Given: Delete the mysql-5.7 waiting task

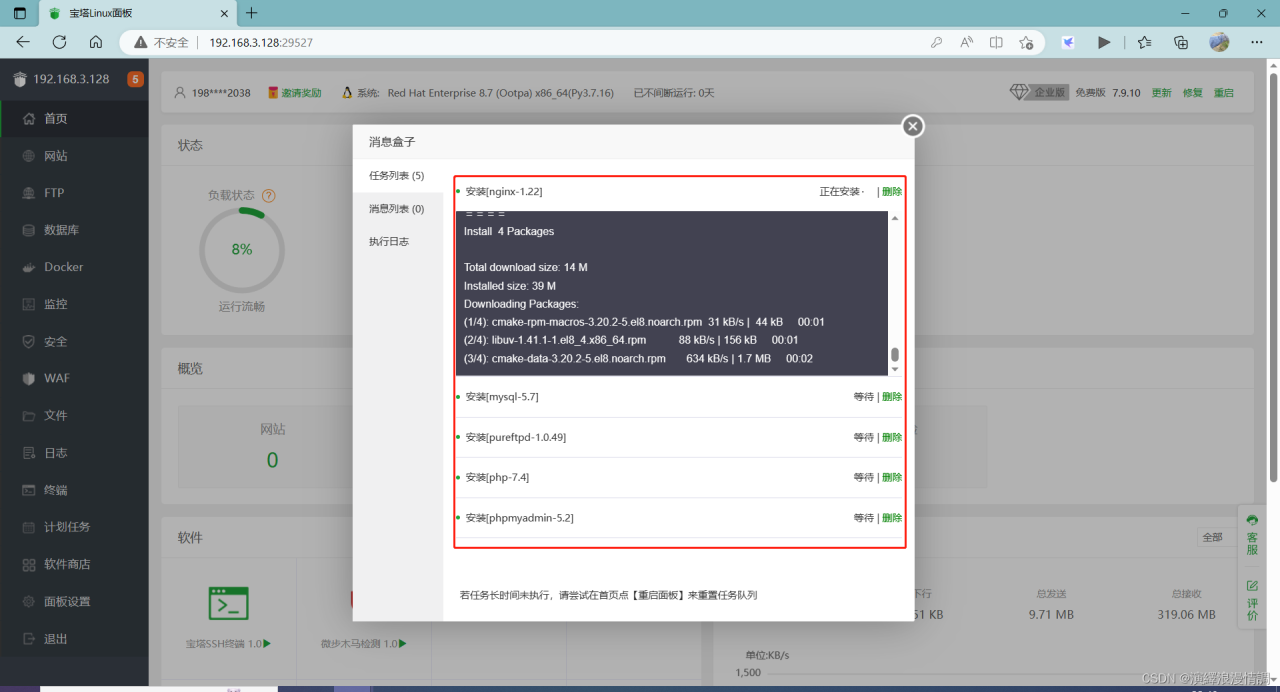Looking at the screenshot, I should tap(892, 397).
